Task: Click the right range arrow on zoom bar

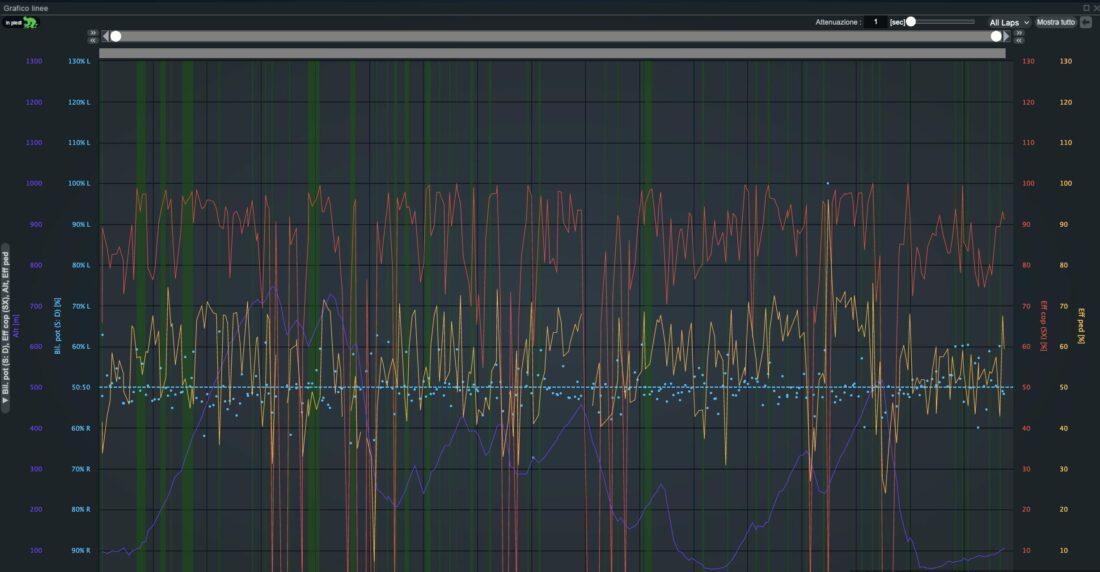Action: (1006, 36)
